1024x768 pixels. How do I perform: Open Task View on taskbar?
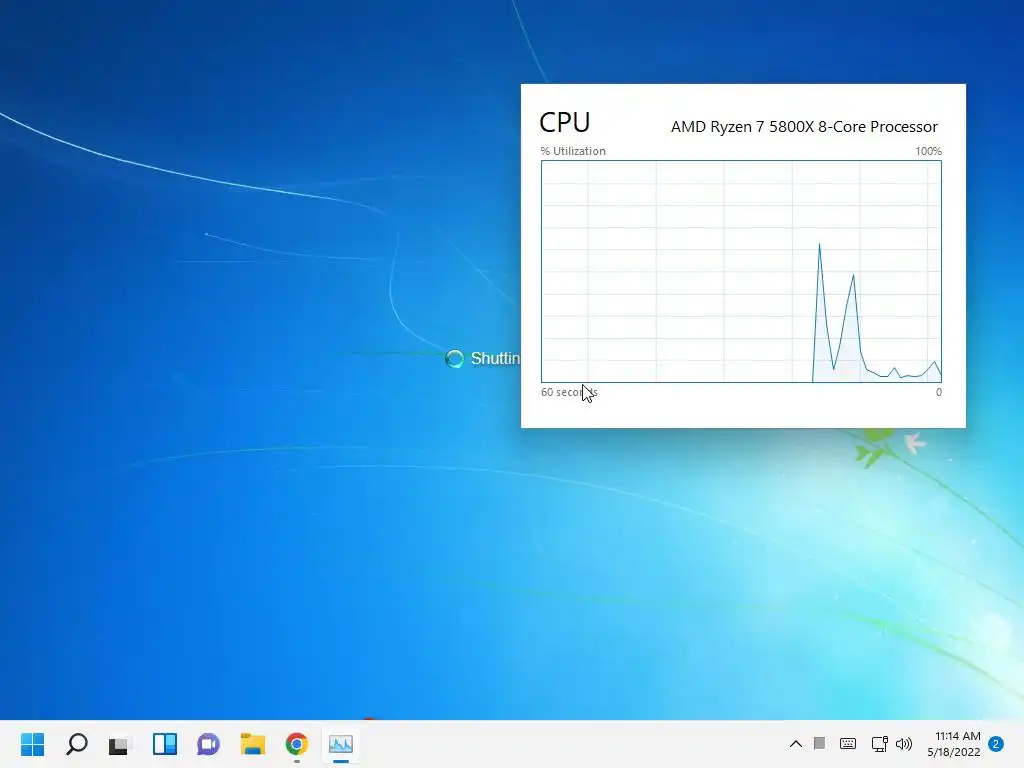118,744
